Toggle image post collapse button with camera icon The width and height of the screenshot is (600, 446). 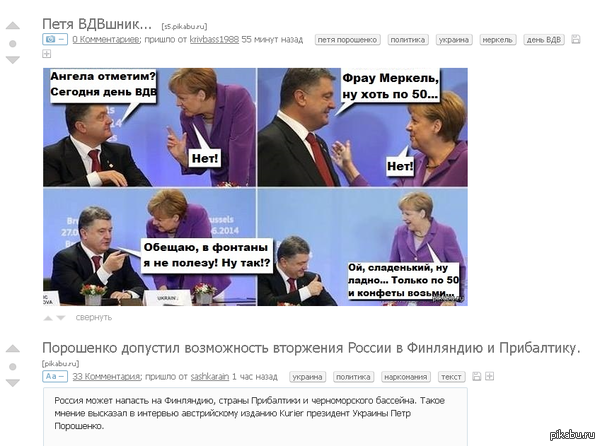pyautogui.click(x=55, y=39)
